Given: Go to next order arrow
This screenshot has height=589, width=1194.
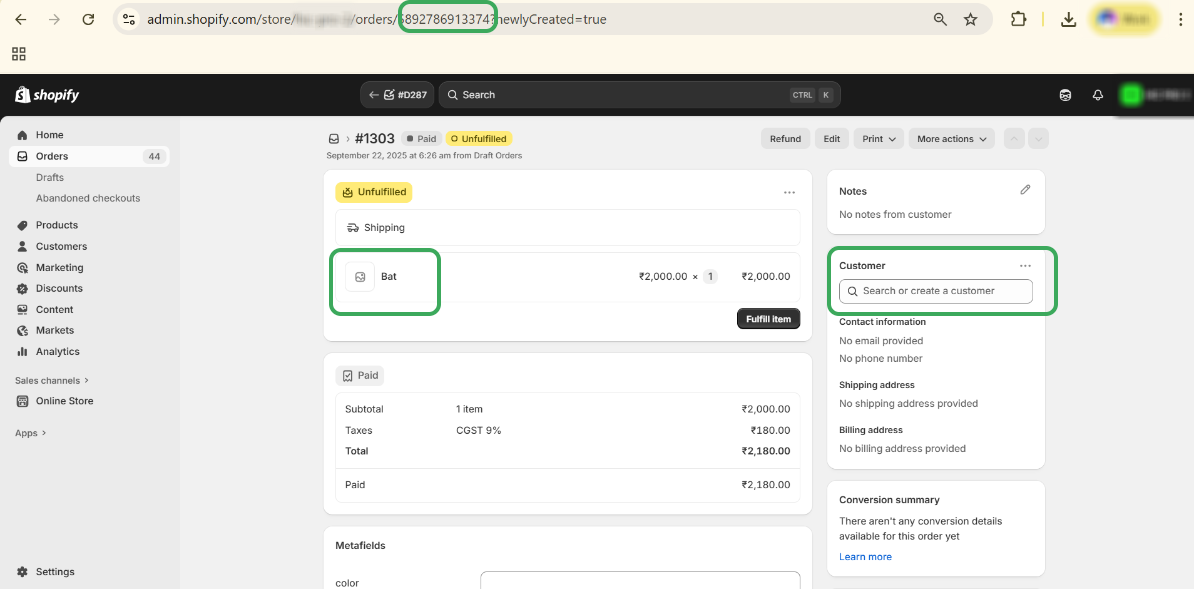Looking at the screenshot, I should click(x=1039, y=139).
